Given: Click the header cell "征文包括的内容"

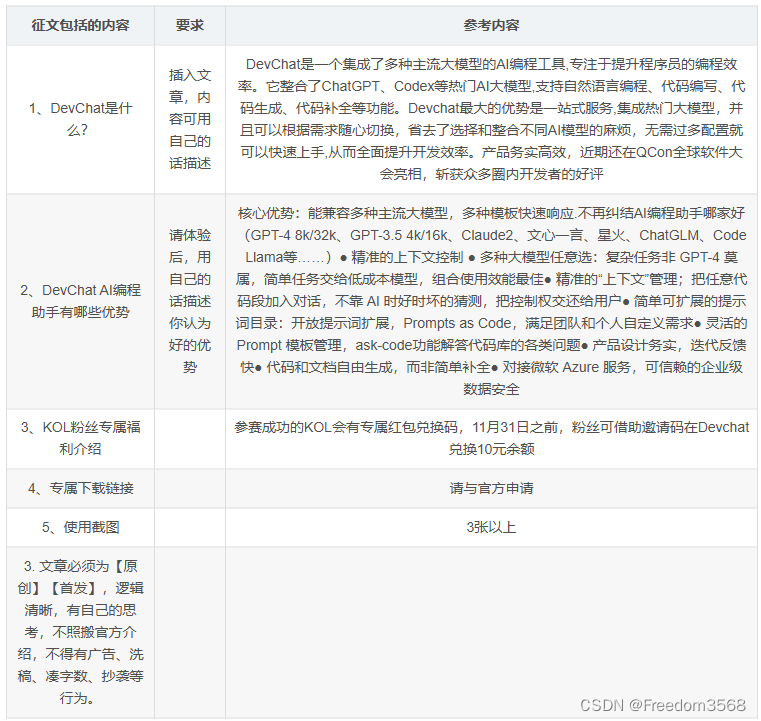Looking at the screenshot, I should point(81,25).
